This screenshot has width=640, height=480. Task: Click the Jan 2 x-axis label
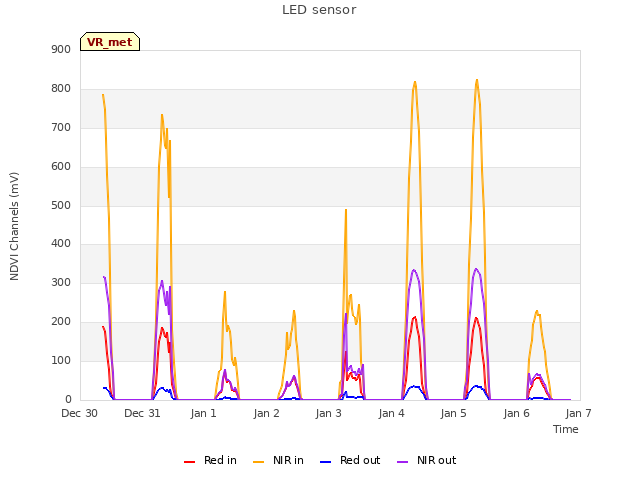[266, 413]
